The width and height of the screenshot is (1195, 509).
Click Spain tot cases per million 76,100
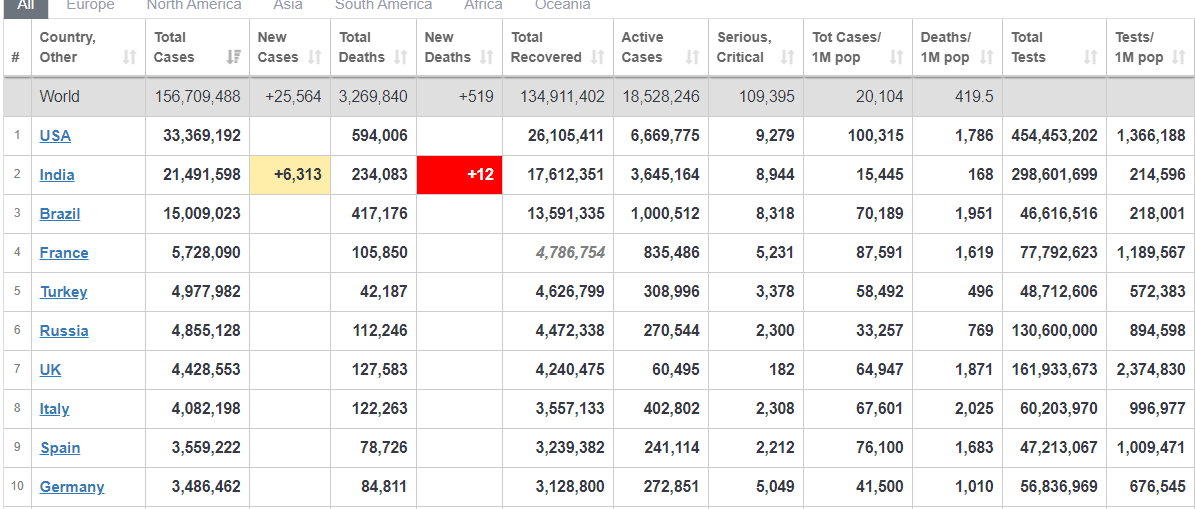(880, 447)
